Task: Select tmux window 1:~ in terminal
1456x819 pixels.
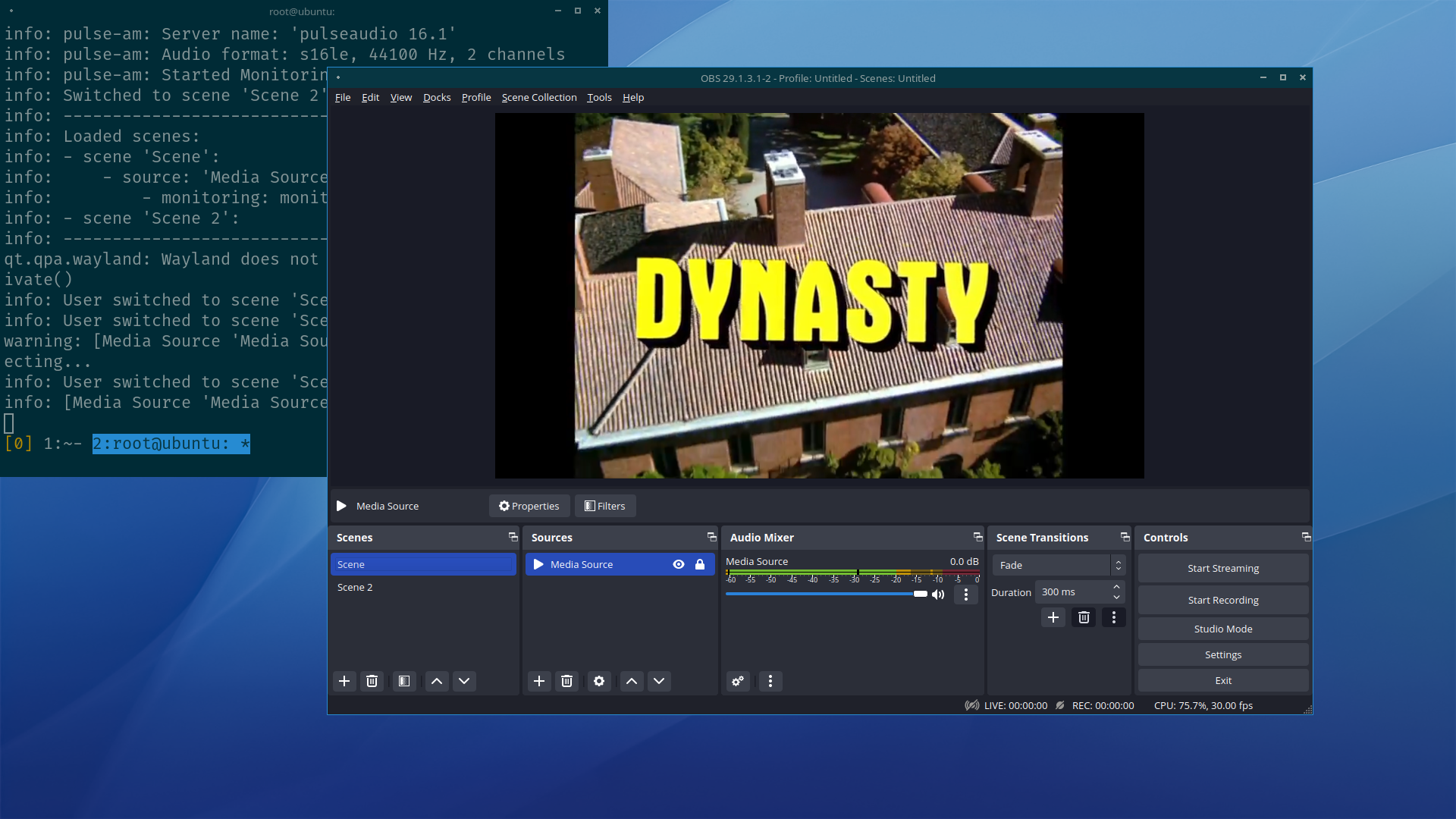Action: coord(62,444)
